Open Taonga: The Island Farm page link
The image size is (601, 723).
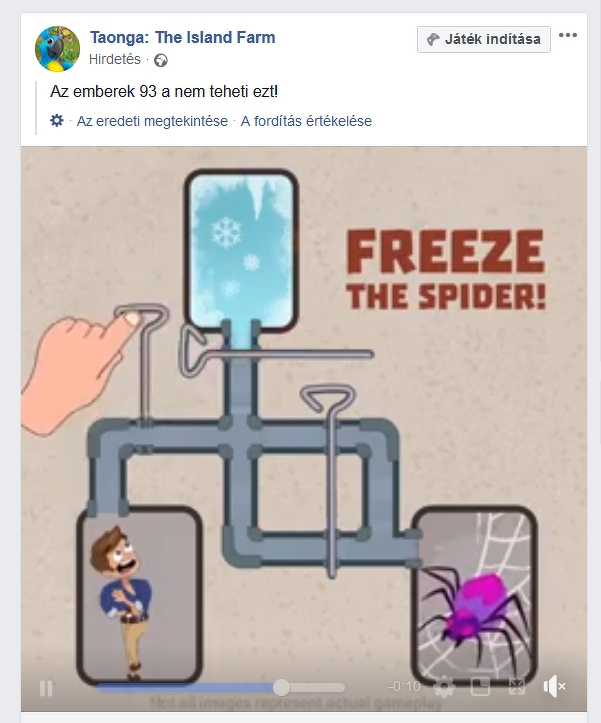pos(183,37)
